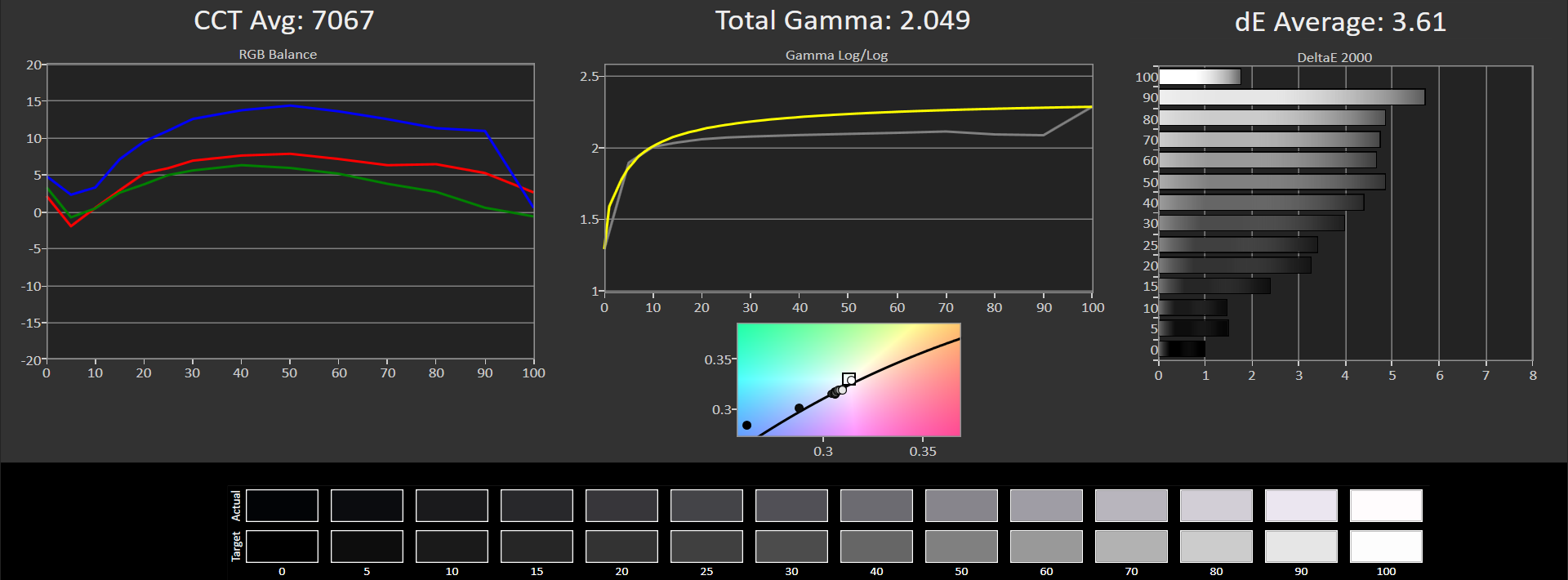Click the "0.35" label under CIE diagram
This screenshot has height=580, width=1568.
(923, 451)
